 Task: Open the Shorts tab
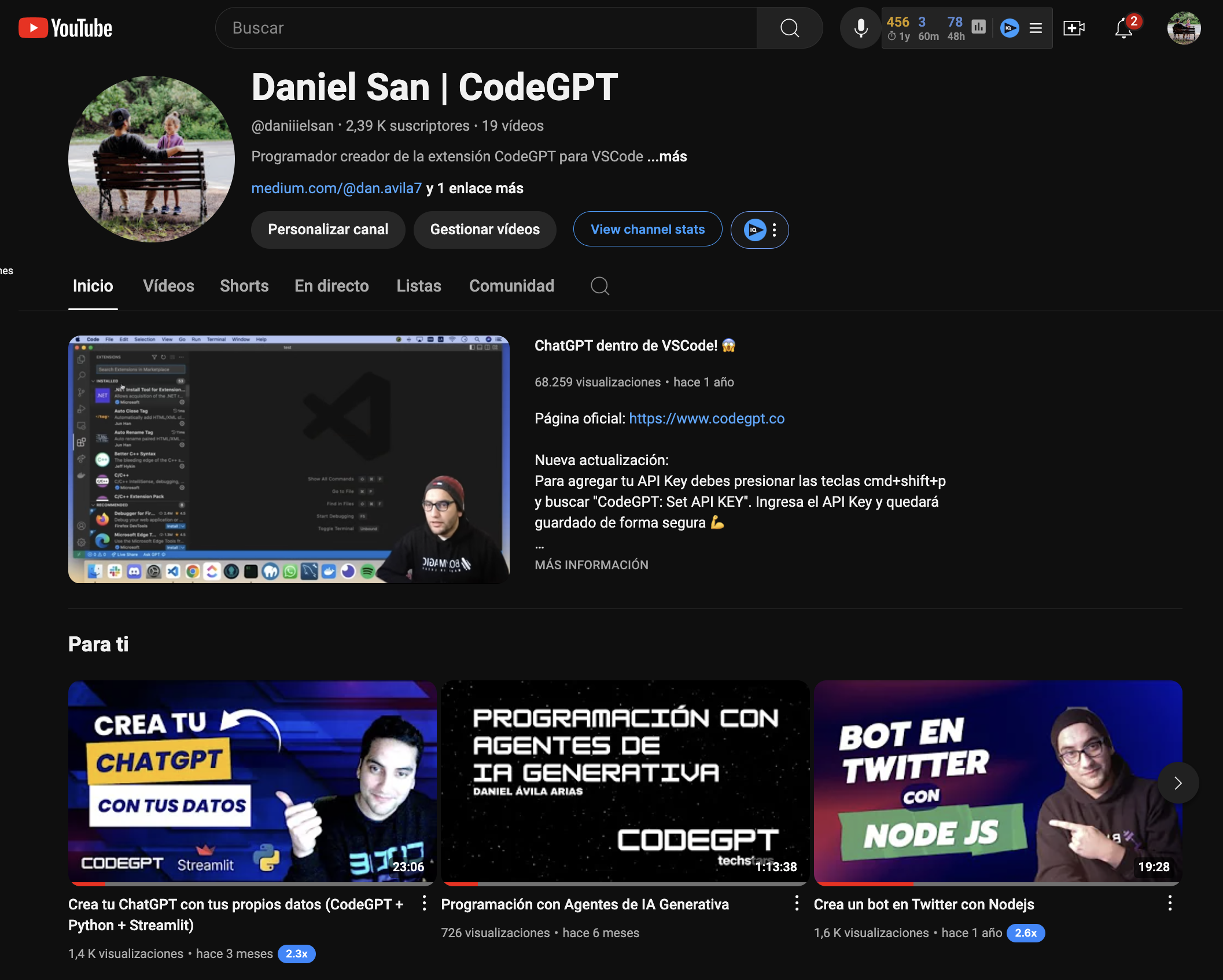(244, 286)
